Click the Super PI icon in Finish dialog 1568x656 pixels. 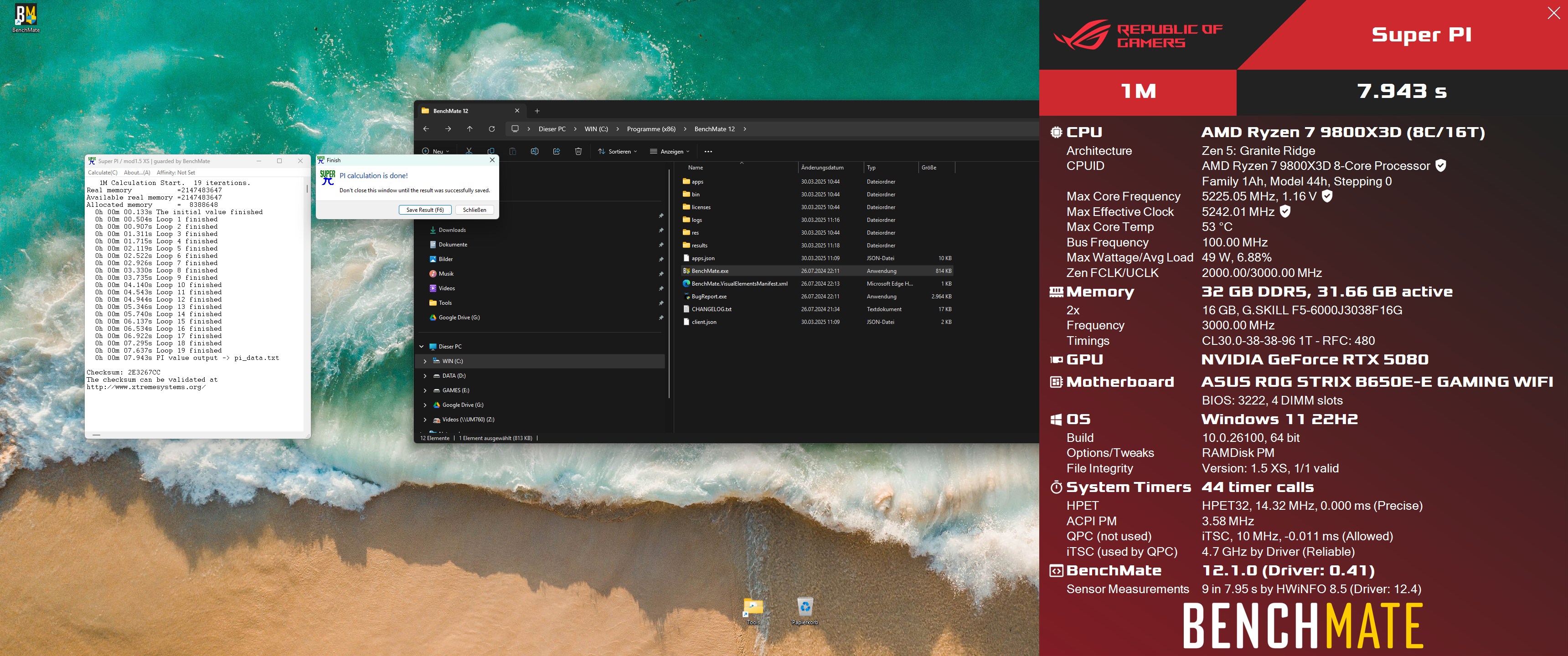pyautogui.click(x=327, y=177)
